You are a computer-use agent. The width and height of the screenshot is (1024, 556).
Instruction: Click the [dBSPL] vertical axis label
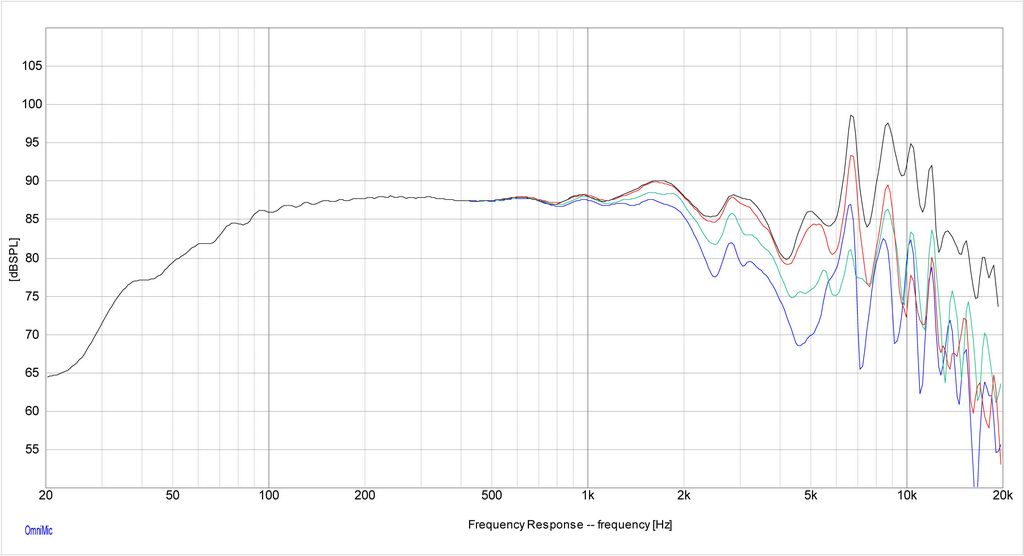coord(14,259)
